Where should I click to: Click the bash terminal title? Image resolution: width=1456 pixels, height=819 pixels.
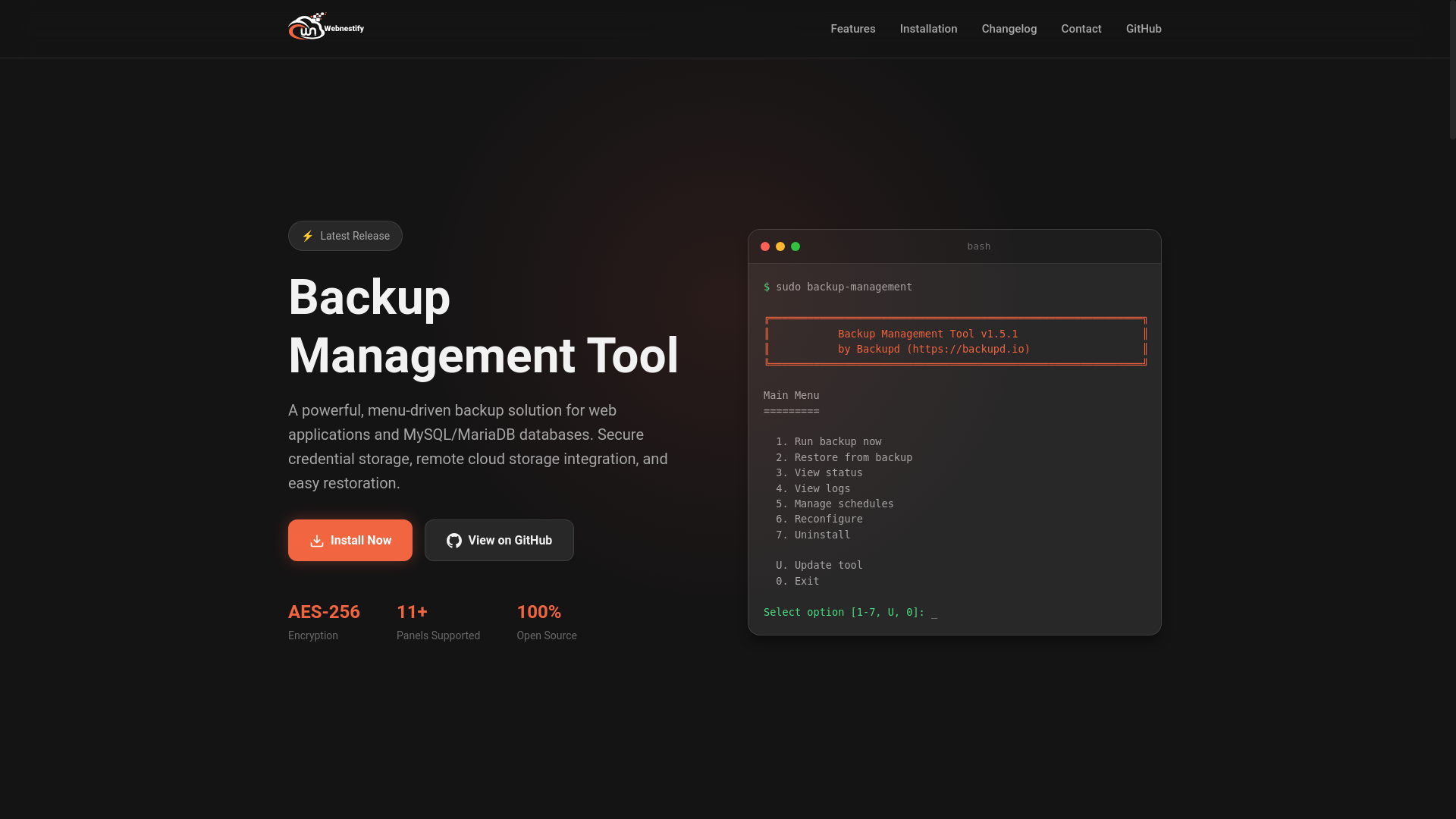(978, 246)
